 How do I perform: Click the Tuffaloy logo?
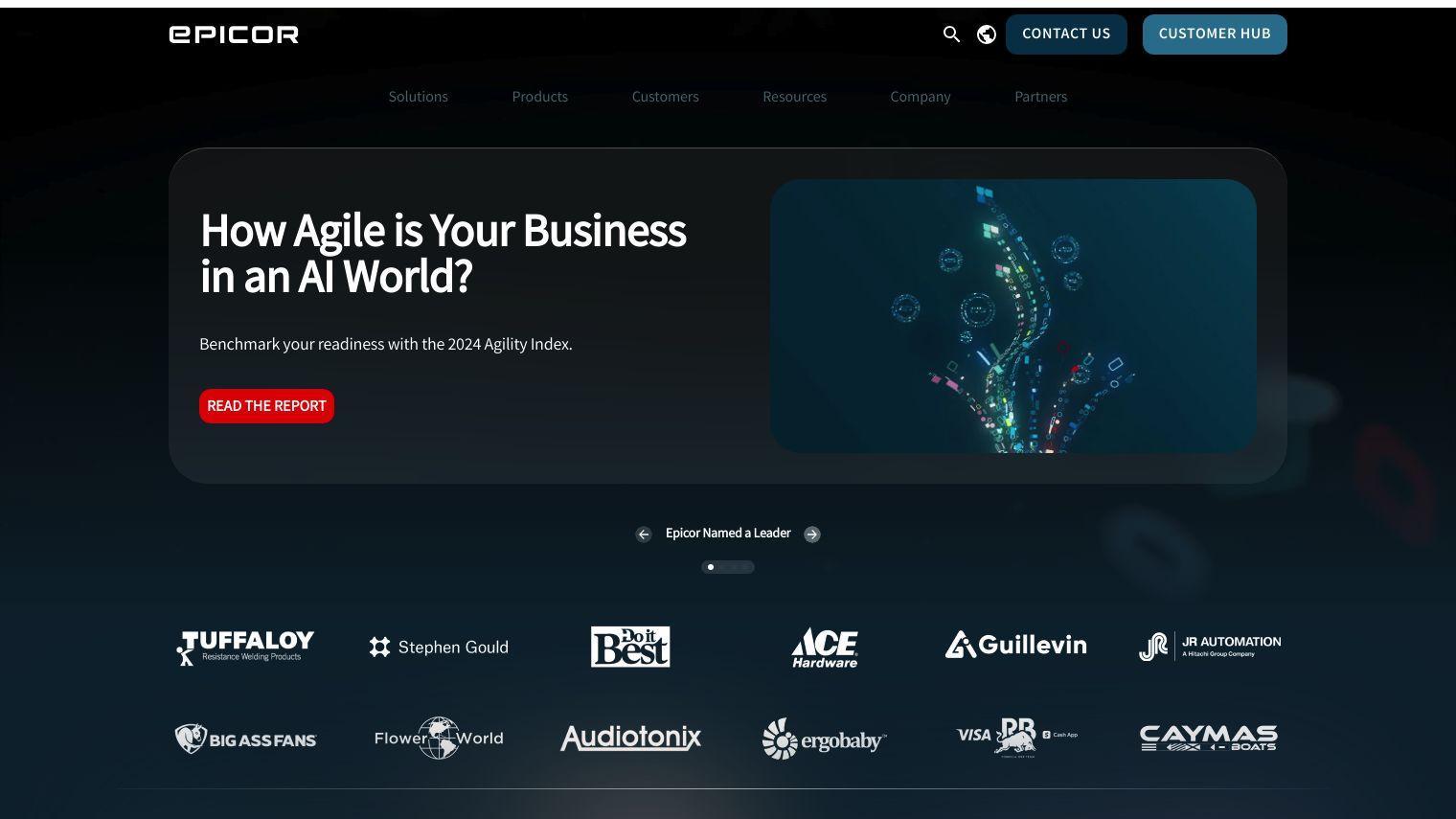(x=245, y=648)
